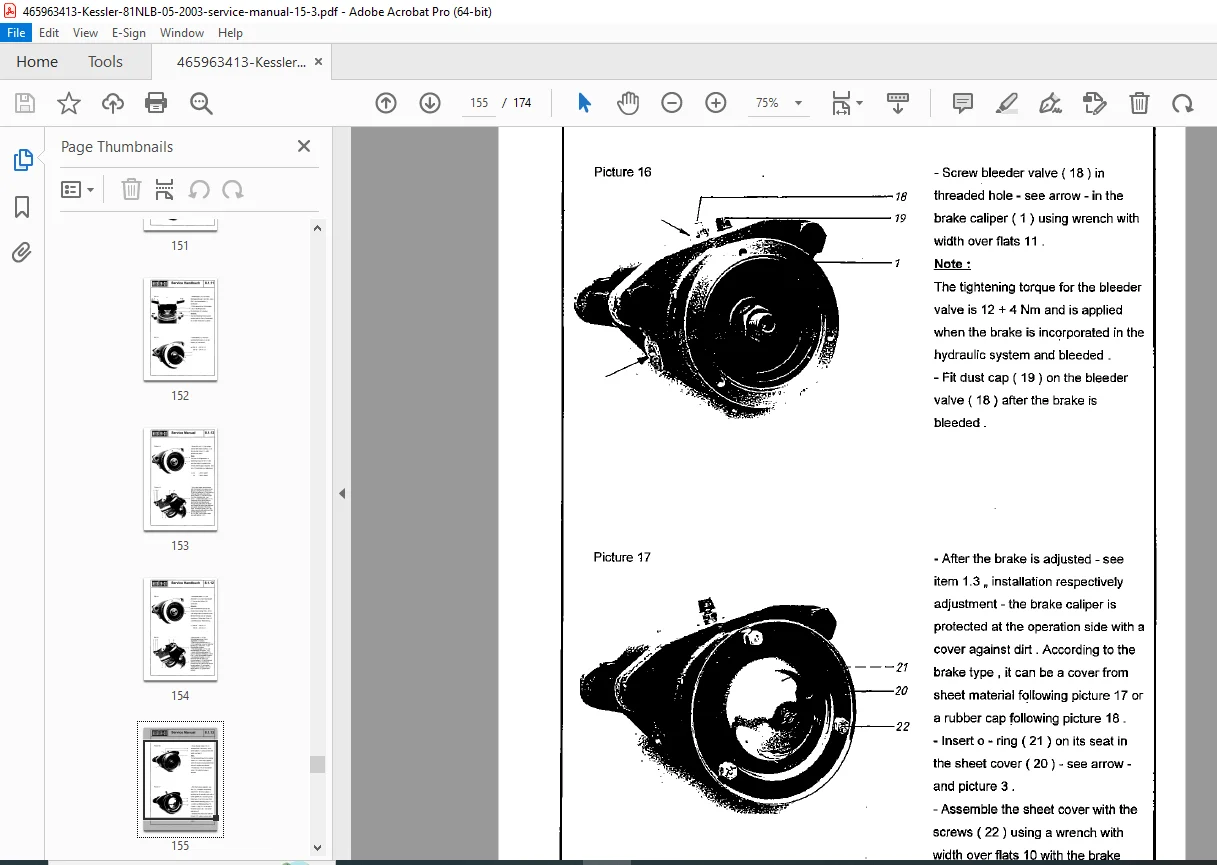Image resolution: width=1217 pixels, height=865 pixels.
Task: Open the Edit menu
Action: tap(49, 33)
